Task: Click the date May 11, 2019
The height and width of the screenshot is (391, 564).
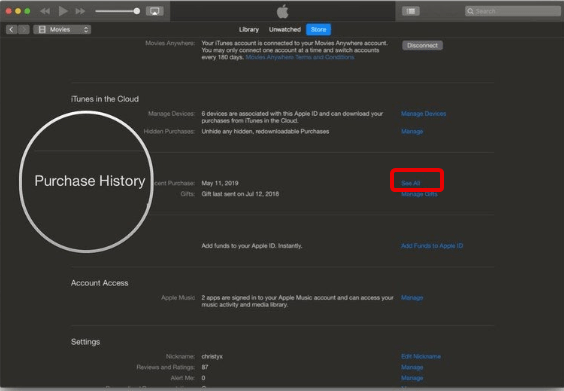Action: pyautogui.click(x=220, y=183)
